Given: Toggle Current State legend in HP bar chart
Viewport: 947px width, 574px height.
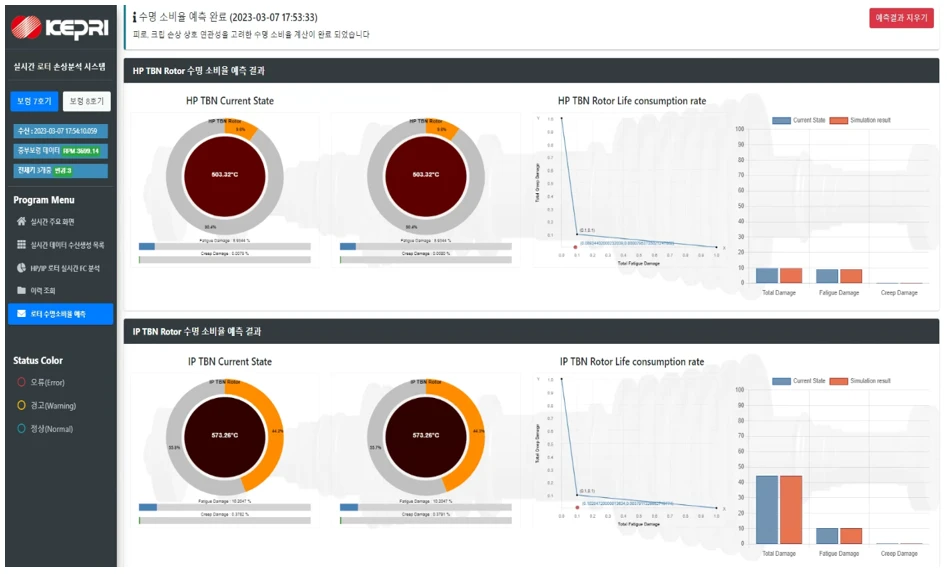Looking at the screenshot, I should 798,120.
